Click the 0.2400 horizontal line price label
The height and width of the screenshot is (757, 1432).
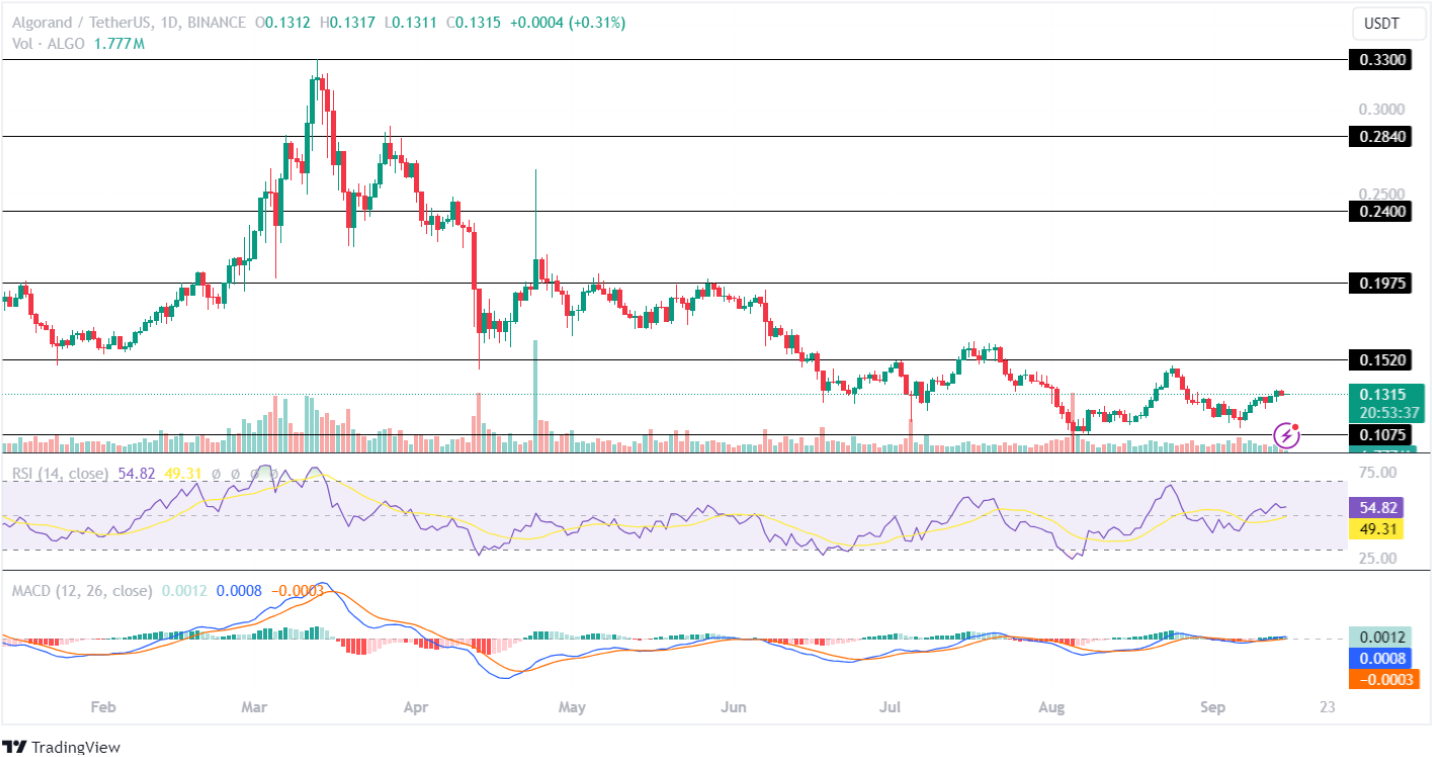point(1380,211)
